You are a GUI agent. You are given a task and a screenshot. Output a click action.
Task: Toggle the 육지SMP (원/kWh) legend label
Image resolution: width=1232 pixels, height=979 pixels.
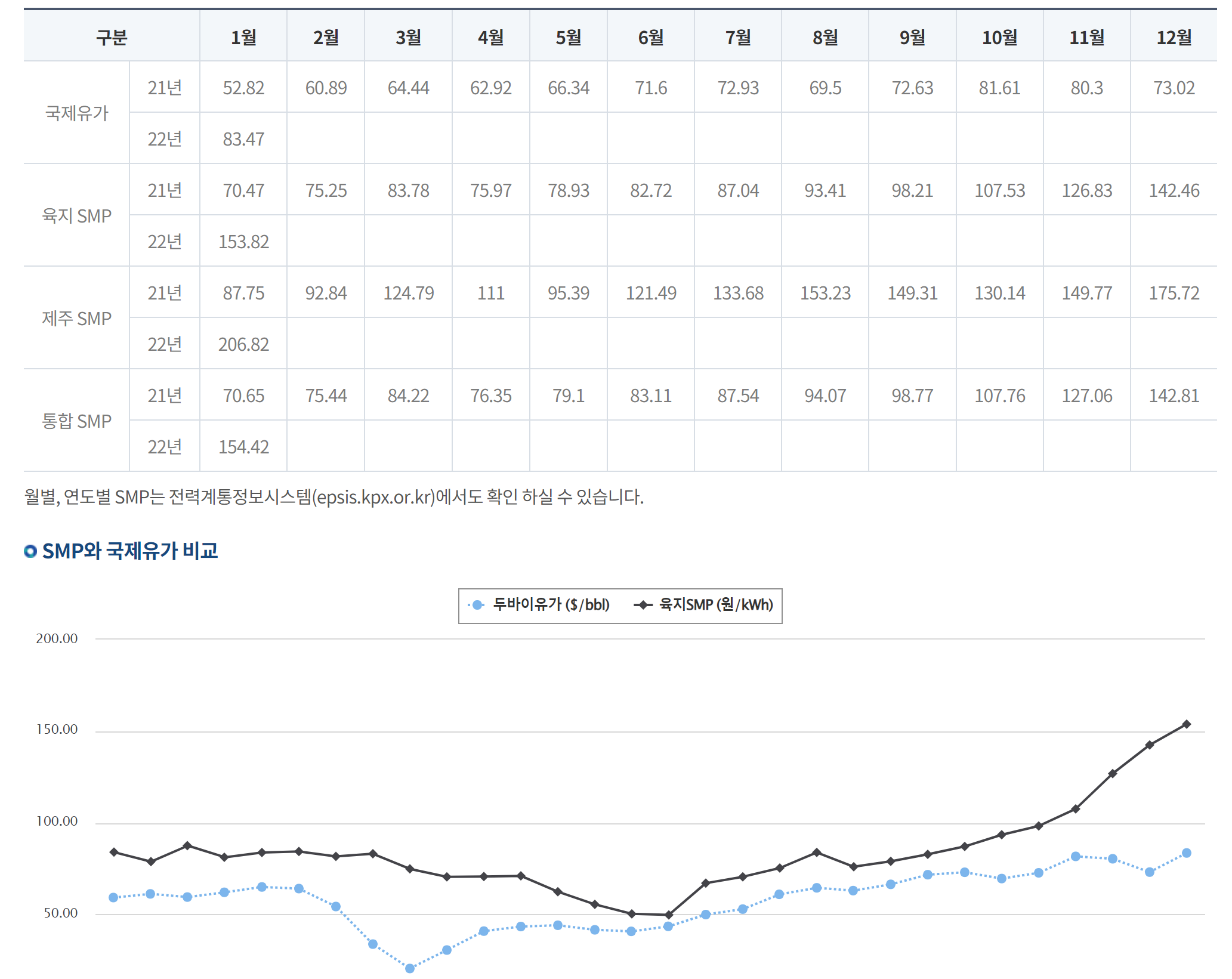[x=715, y=605]
